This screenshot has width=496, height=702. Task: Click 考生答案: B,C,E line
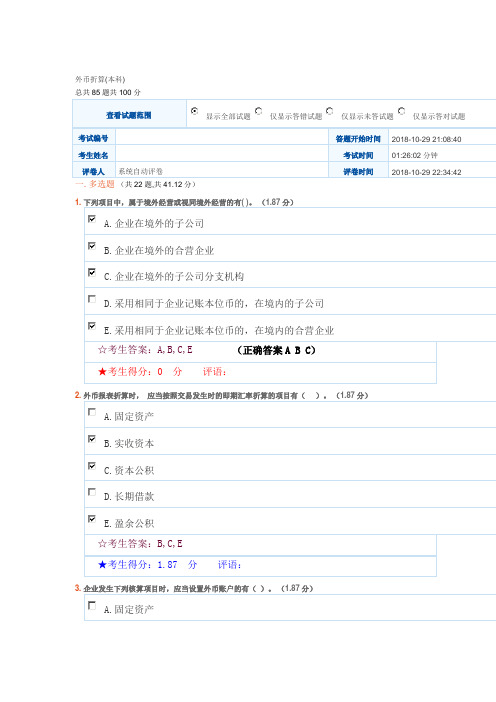(140, 544)
